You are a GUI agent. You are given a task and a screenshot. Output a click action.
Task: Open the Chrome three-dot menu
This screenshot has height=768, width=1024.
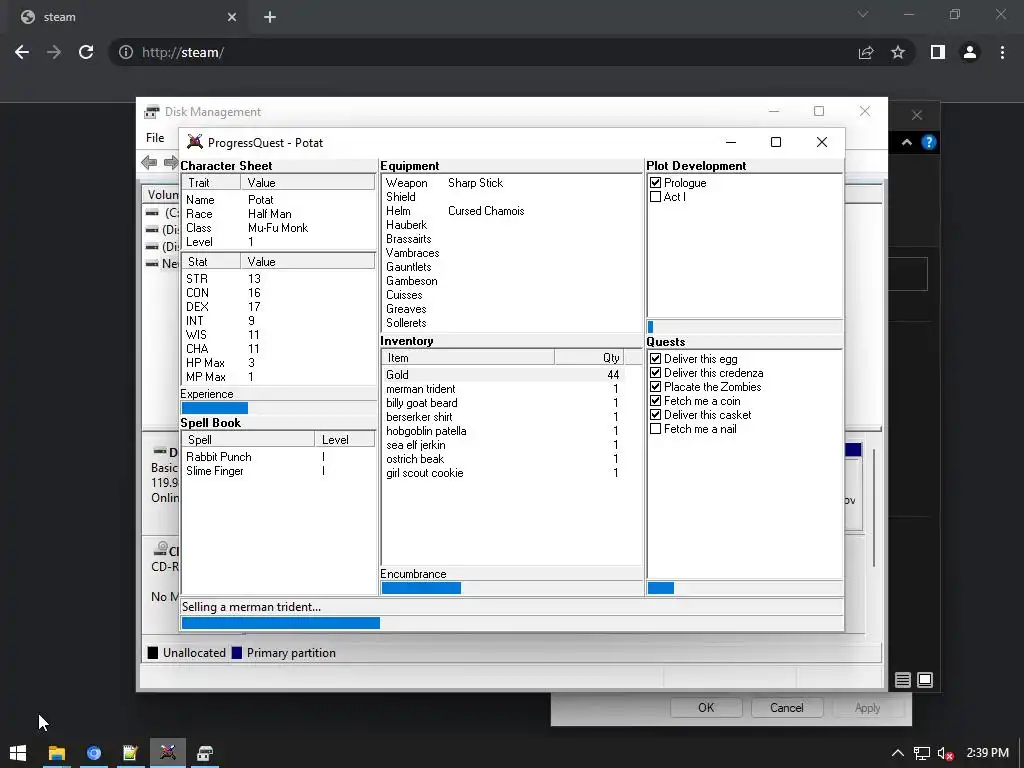(x=1002, y=52)
